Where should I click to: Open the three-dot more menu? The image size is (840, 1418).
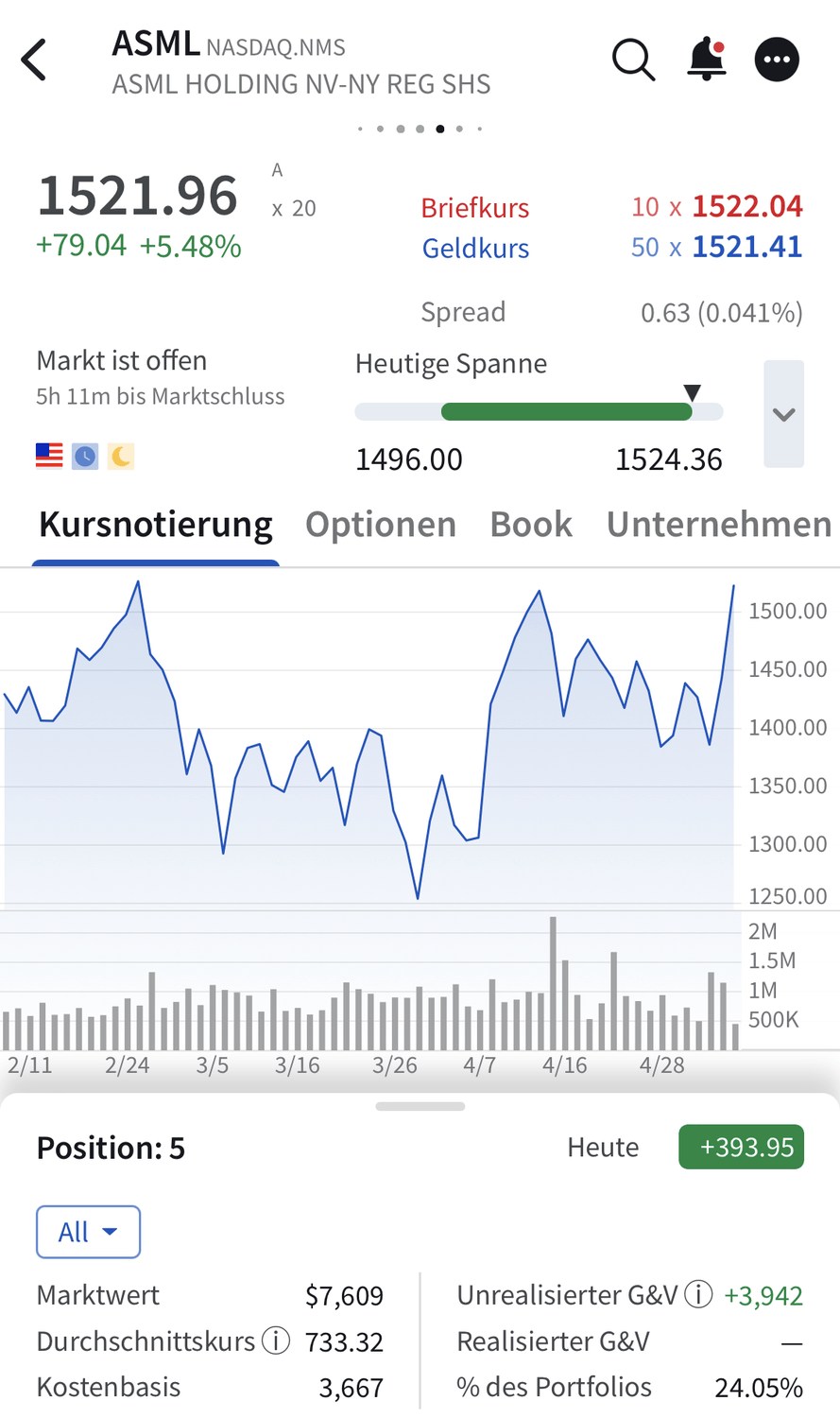click(x=777, y=60)
